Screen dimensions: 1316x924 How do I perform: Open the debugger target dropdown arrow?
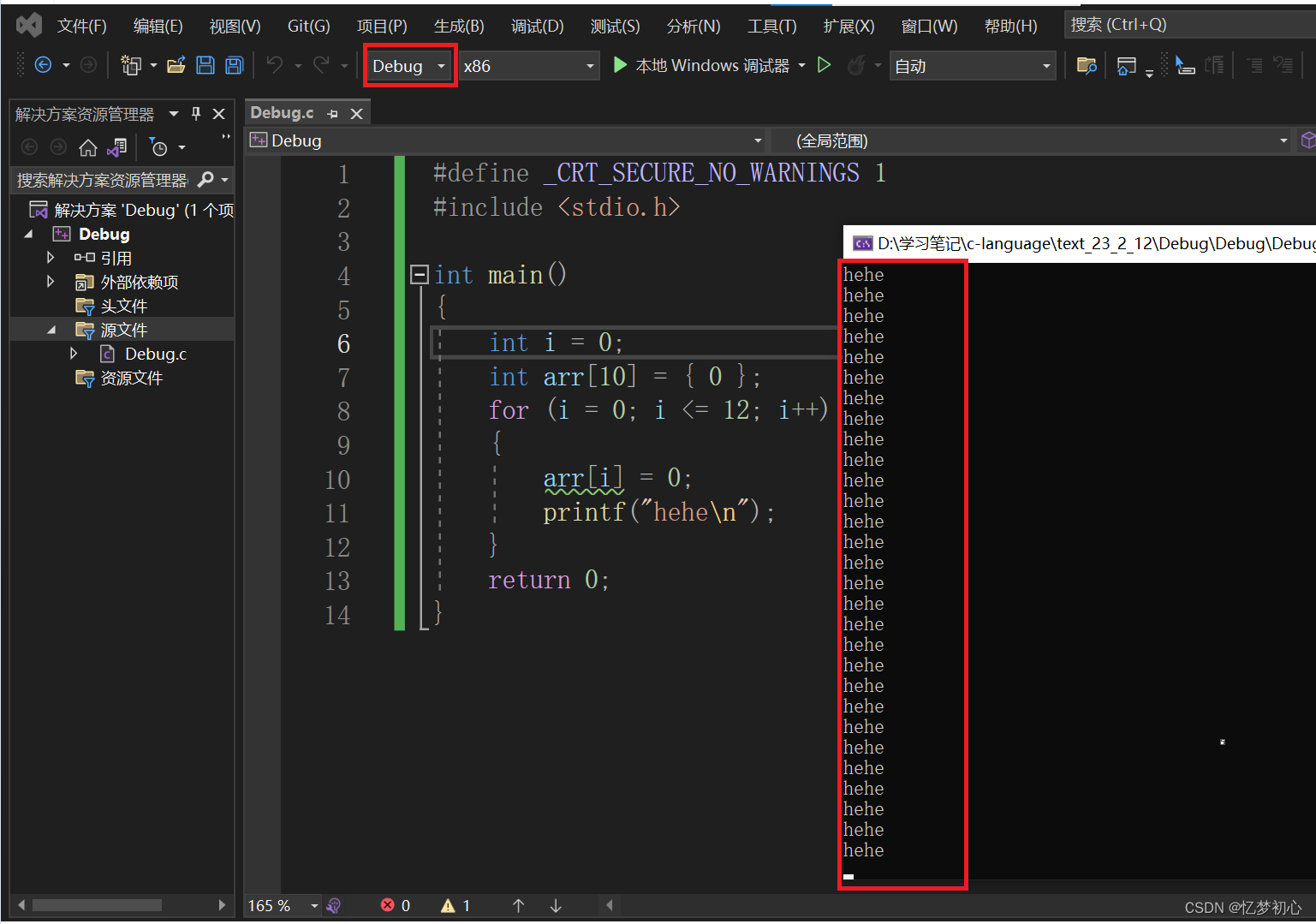pos(802,65)
